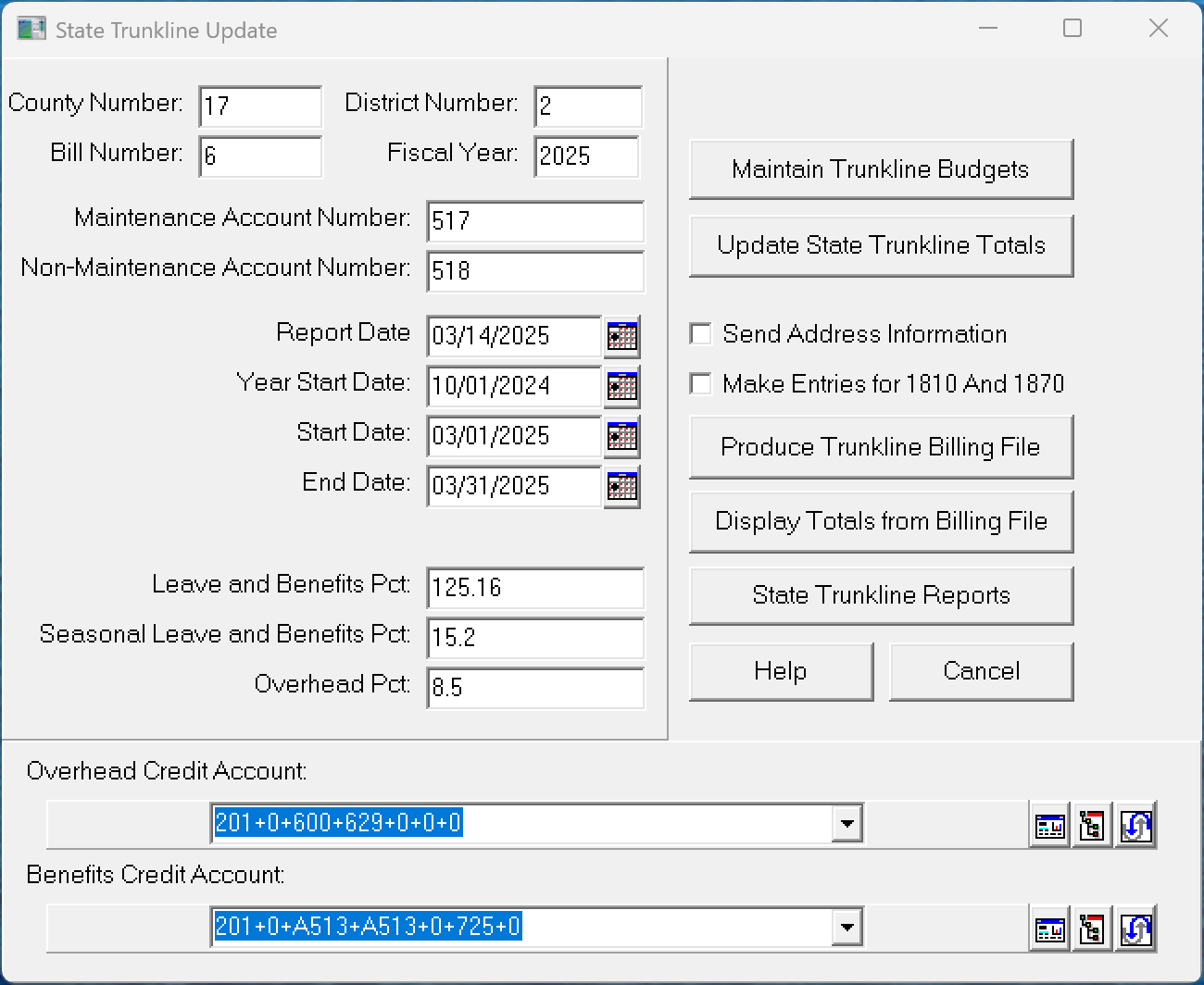Enable Send Address Information checkbox
Screen dimensions: 1204x985
tap(701, 333)
